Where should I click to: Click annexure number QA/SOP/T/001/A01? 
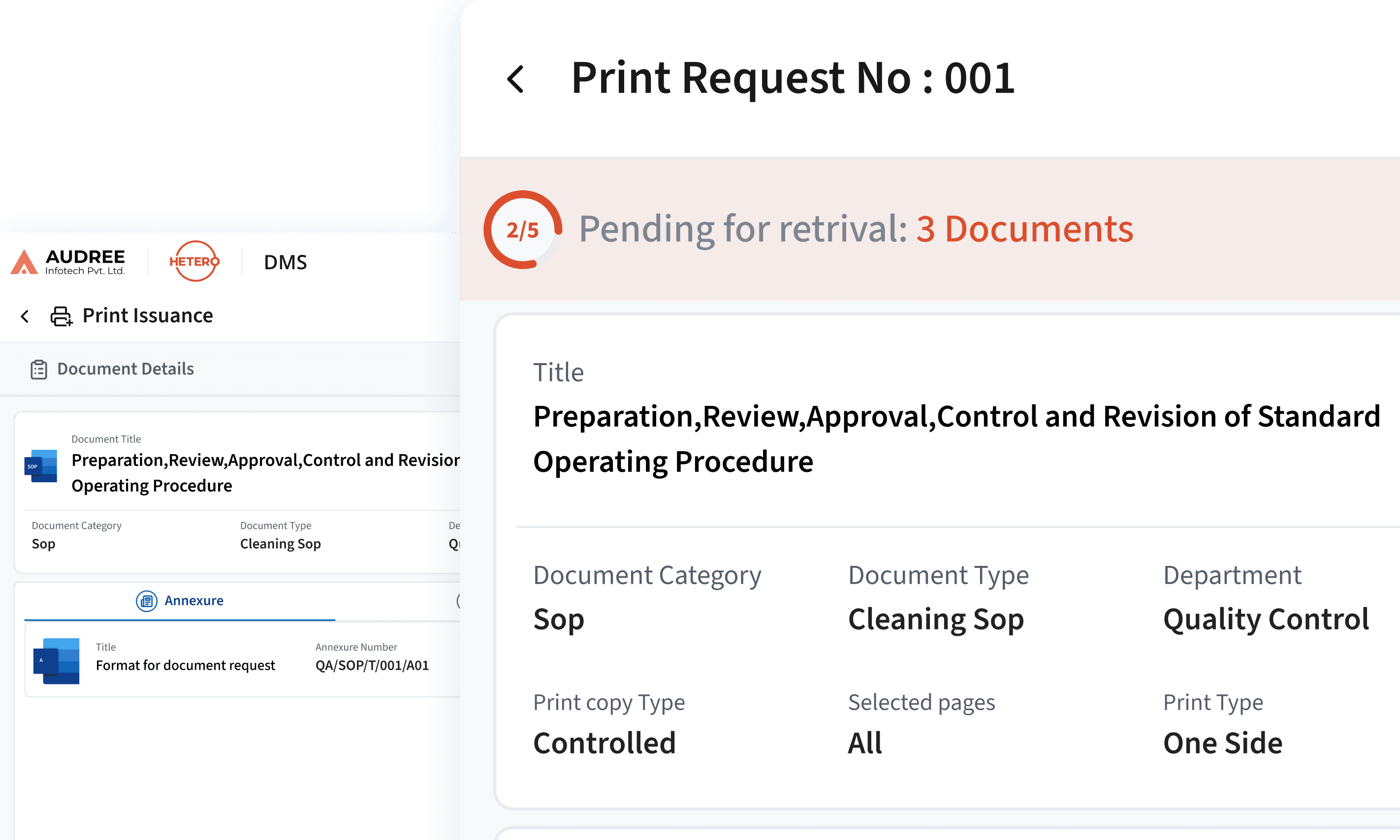click(372, 665)
